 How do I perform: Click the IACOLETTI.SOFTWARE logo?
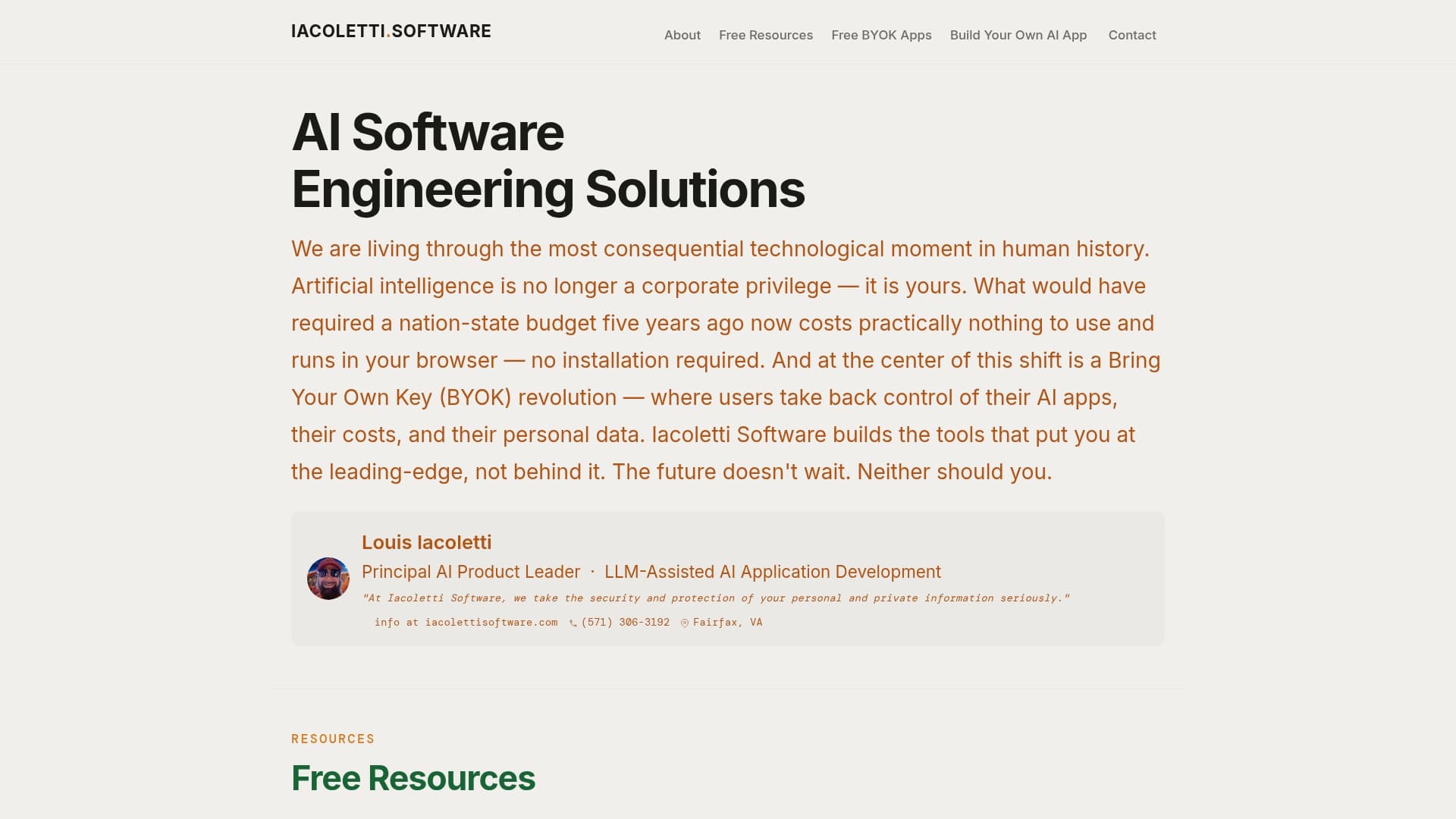[391, 31]
